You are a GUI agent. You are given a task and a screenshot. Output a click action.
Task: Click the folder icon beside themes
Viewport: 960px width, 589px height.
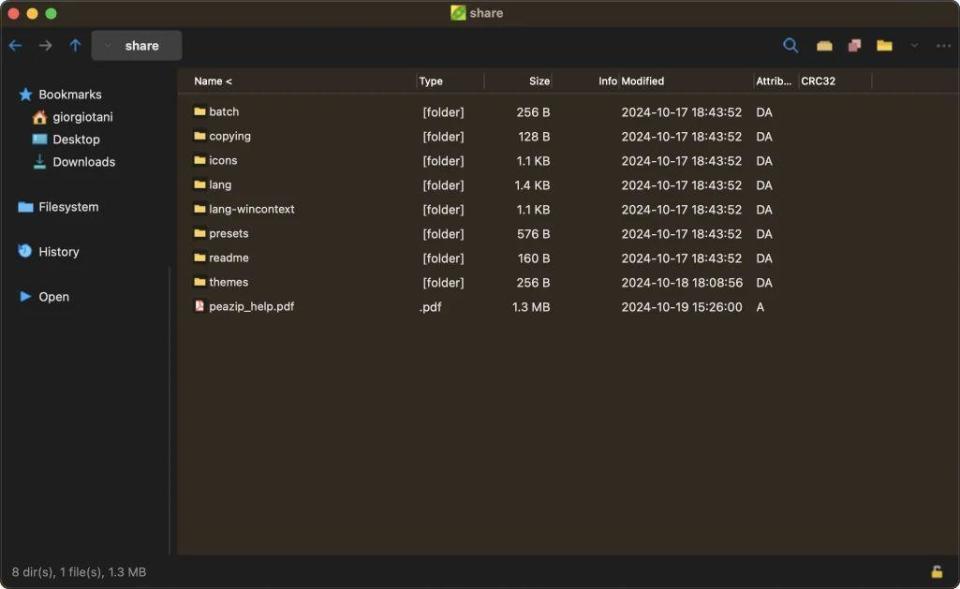click(x=200, y=282)
